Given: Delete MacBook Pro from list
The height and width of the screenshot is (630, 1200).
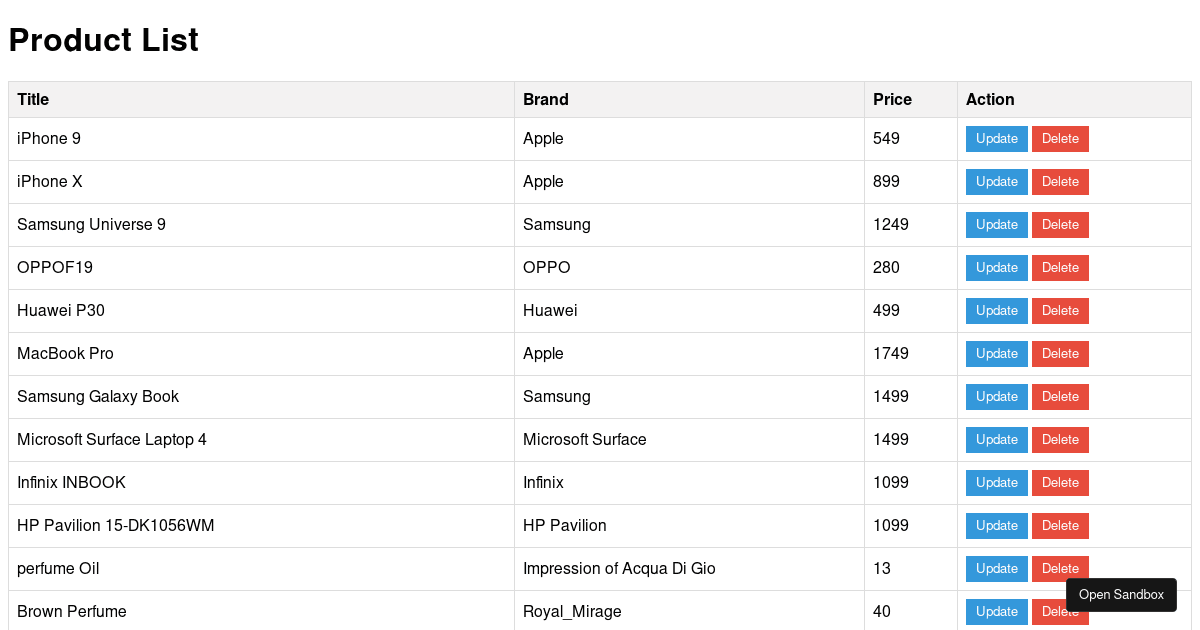Looking at the screenshot, I should [1060, 354].
